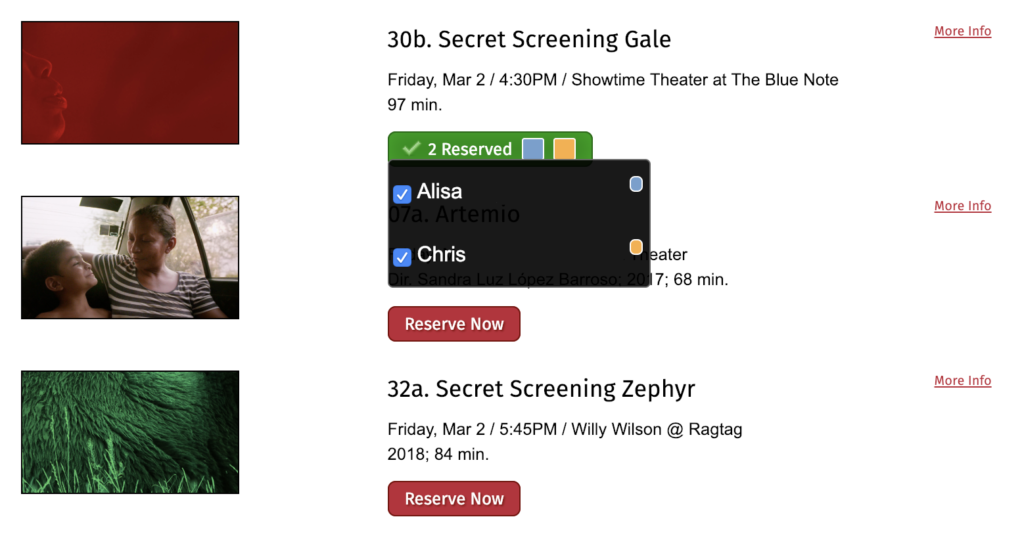Viewport: 1024px width, 540px height.
Task: Click the blue square on the 2 Reserved button
Action: 533,148
